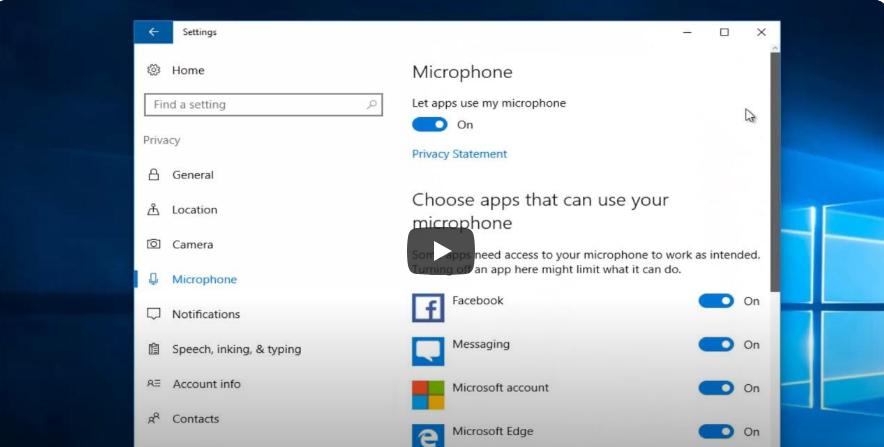Image resolution: width=884 pixels, height=447 pixels.
Task: Click the lock icon beside General
Action: 153,175
